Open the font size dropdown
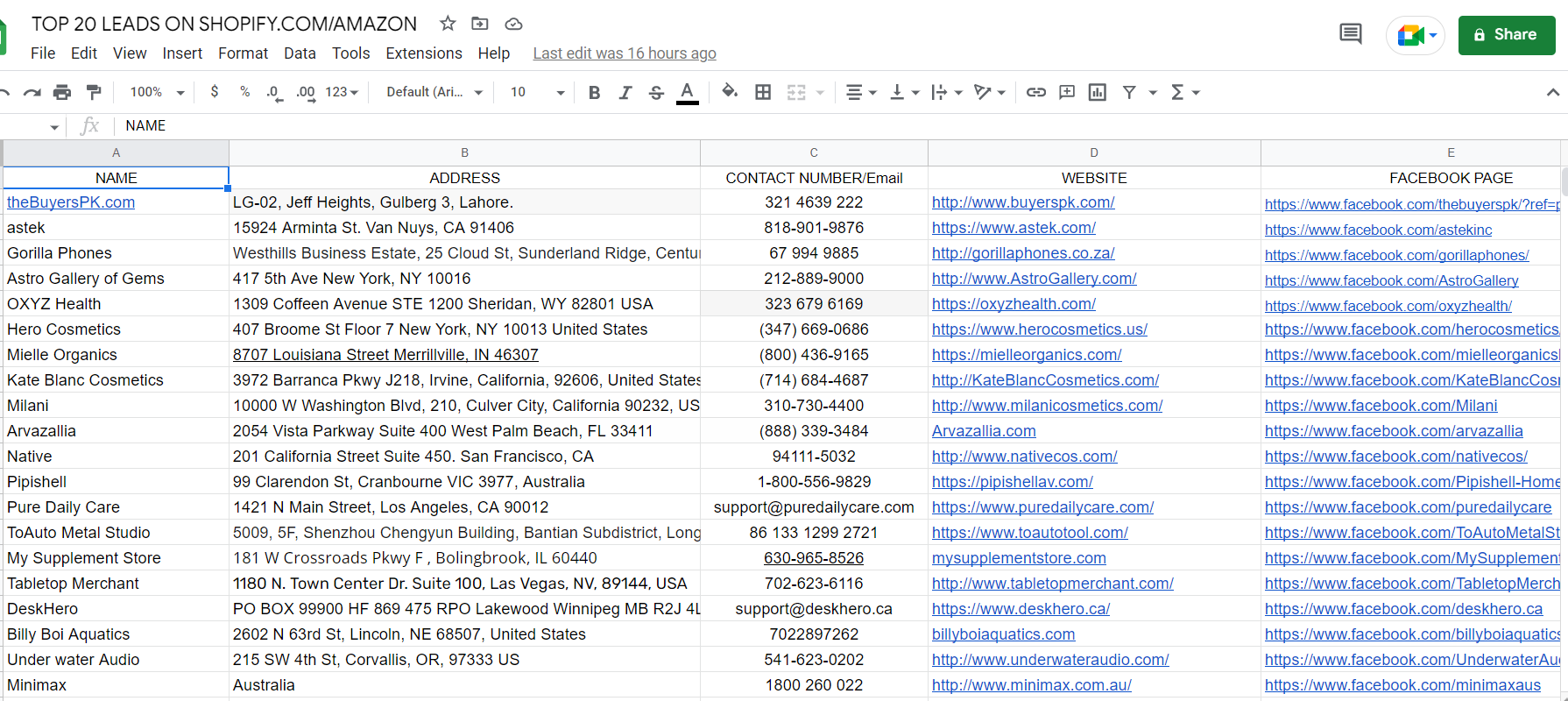 [x=538, y=92]
